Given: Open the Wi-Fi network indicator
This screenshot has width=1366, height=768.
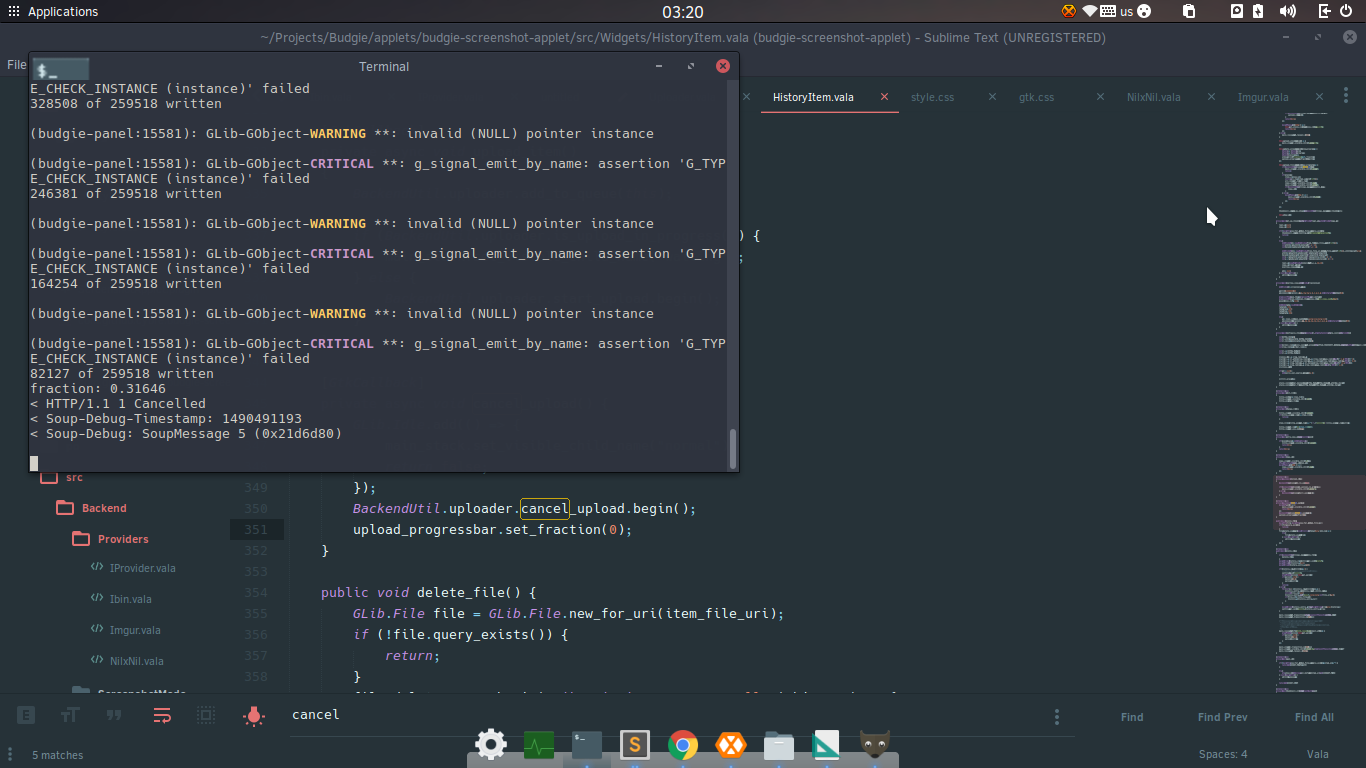Looking at the screenshot, I should tap(1089, 12).
